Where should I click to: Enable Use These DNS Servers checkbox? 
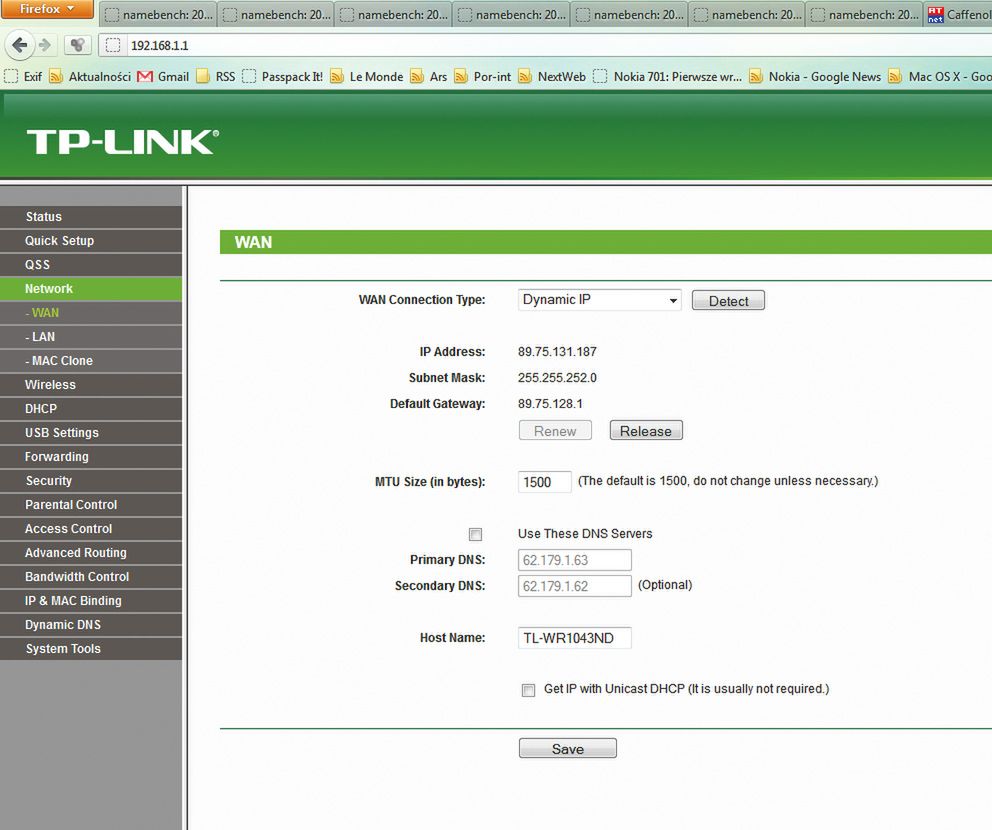pyautogui.click(x=475, y=535)
